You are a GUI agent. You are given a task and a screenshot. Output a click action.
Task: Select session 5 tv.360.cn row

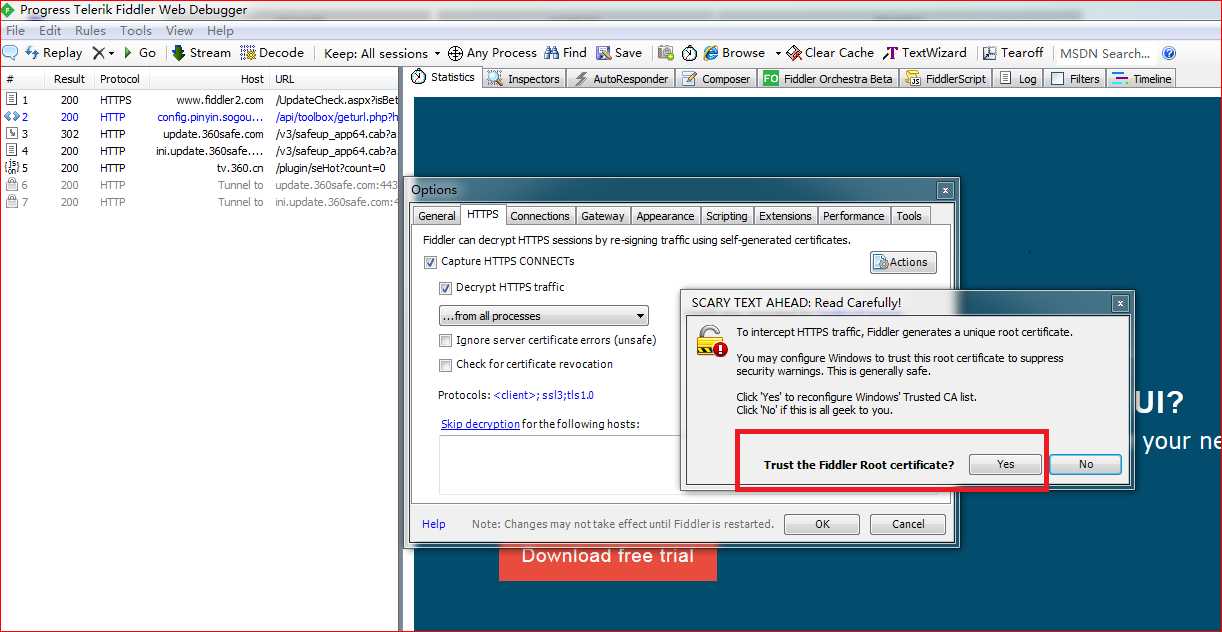click(x=200, y=168)
